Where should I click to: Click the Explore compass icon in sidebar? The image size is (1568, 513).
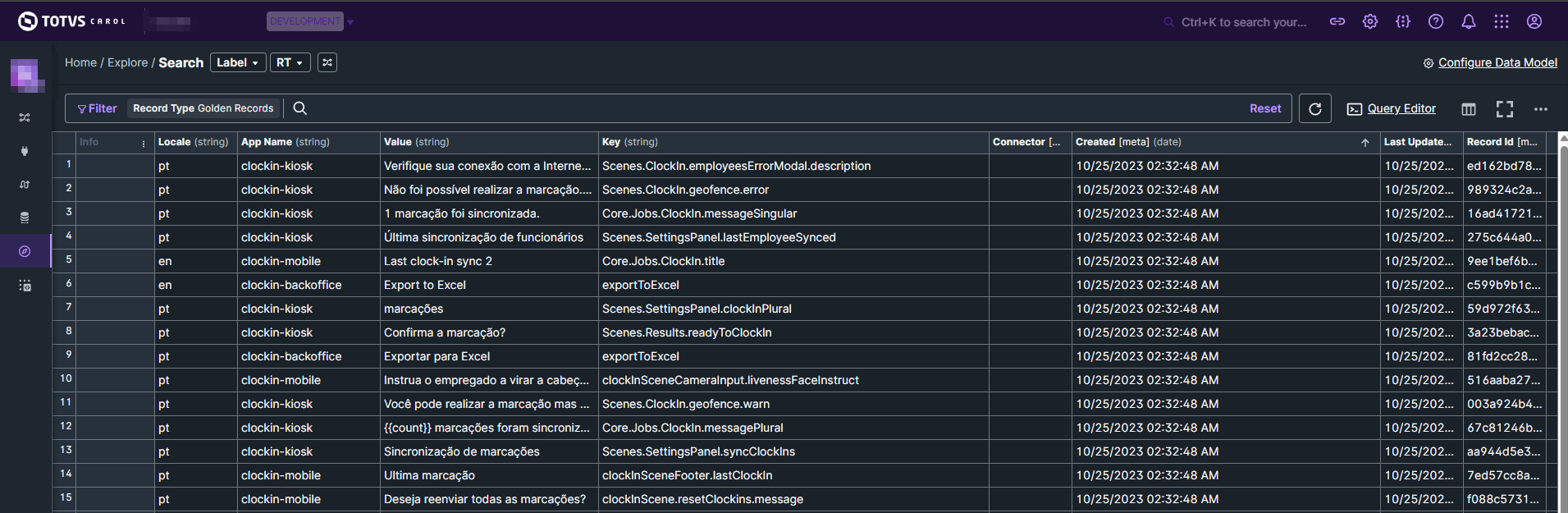(25, 251)
